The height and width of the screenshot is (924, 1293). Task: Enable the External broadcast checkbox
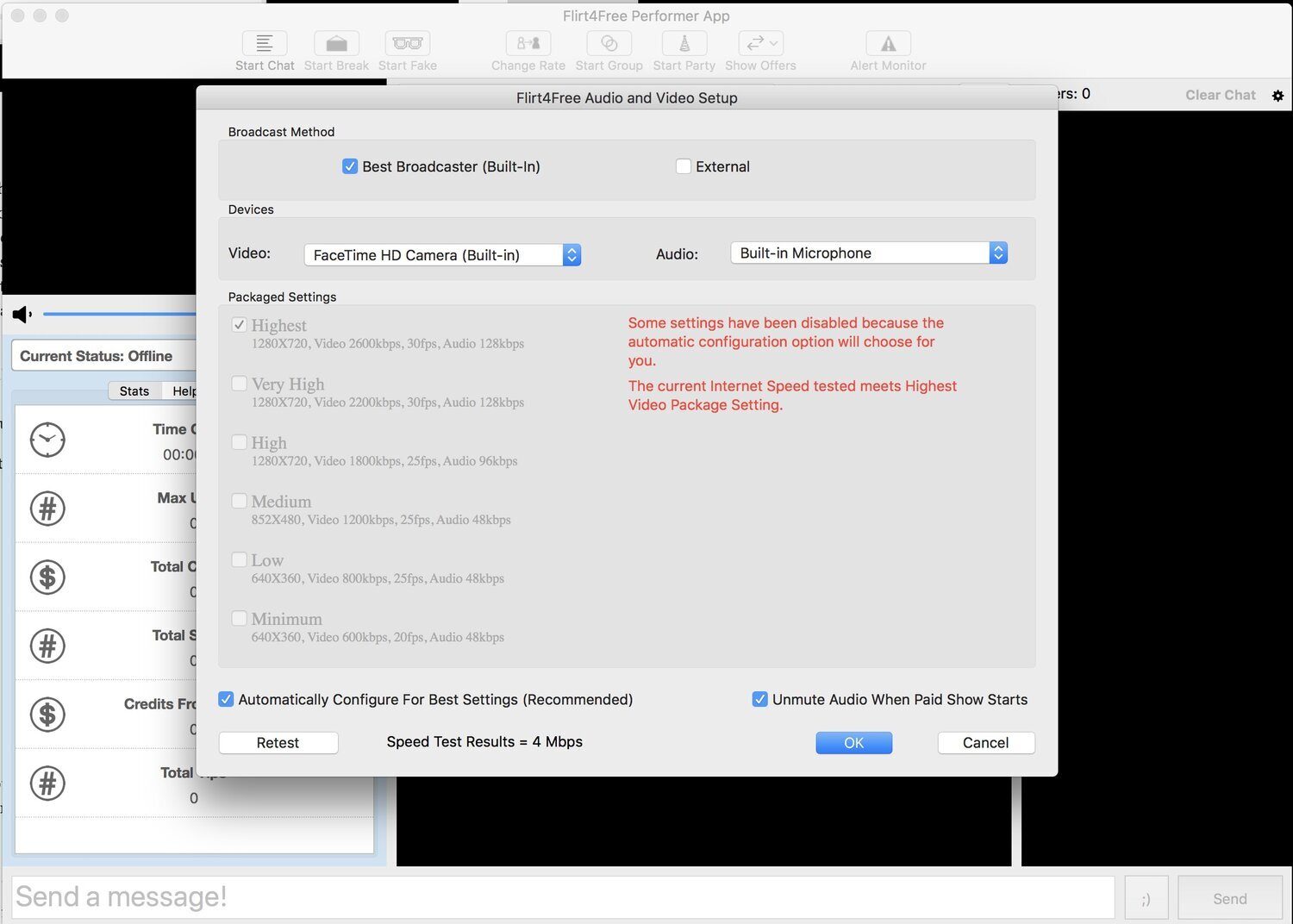683,166
